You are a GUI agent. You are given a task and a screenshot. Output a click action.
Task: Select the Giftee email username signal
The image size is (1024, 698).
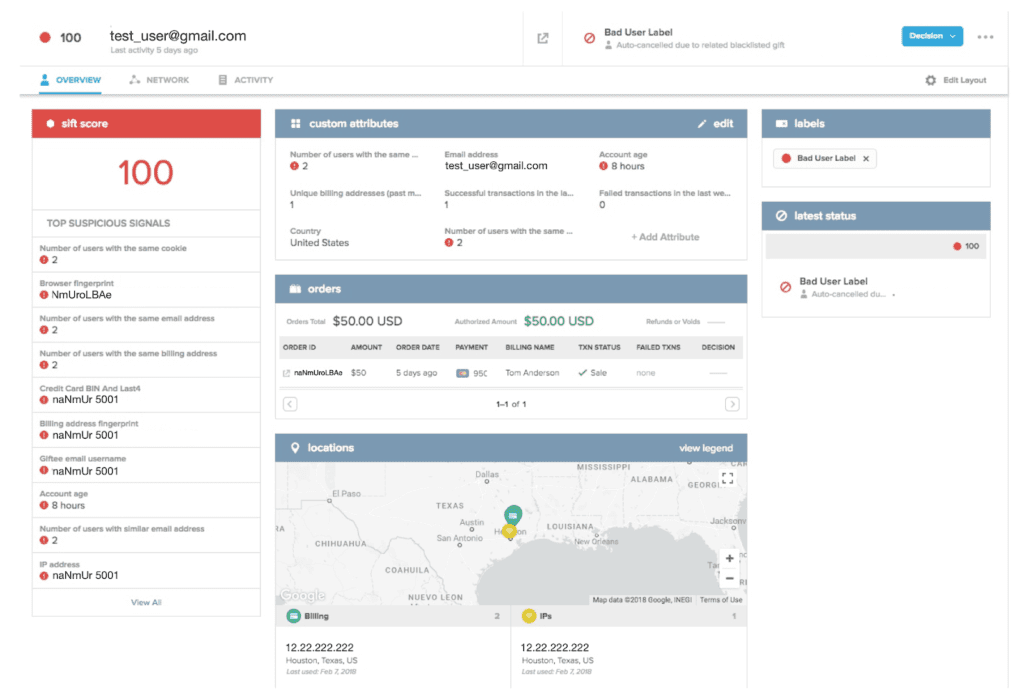point(146,465)
